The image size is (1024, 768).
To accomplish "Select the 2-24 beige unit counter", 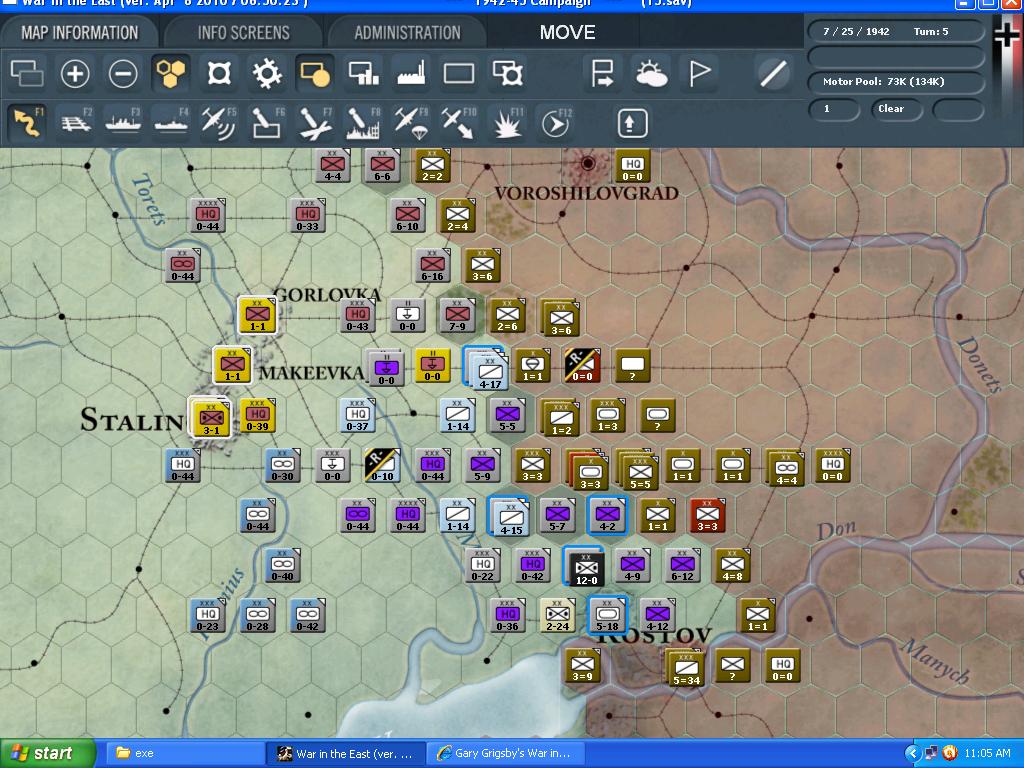I will (x=557, y=615).
